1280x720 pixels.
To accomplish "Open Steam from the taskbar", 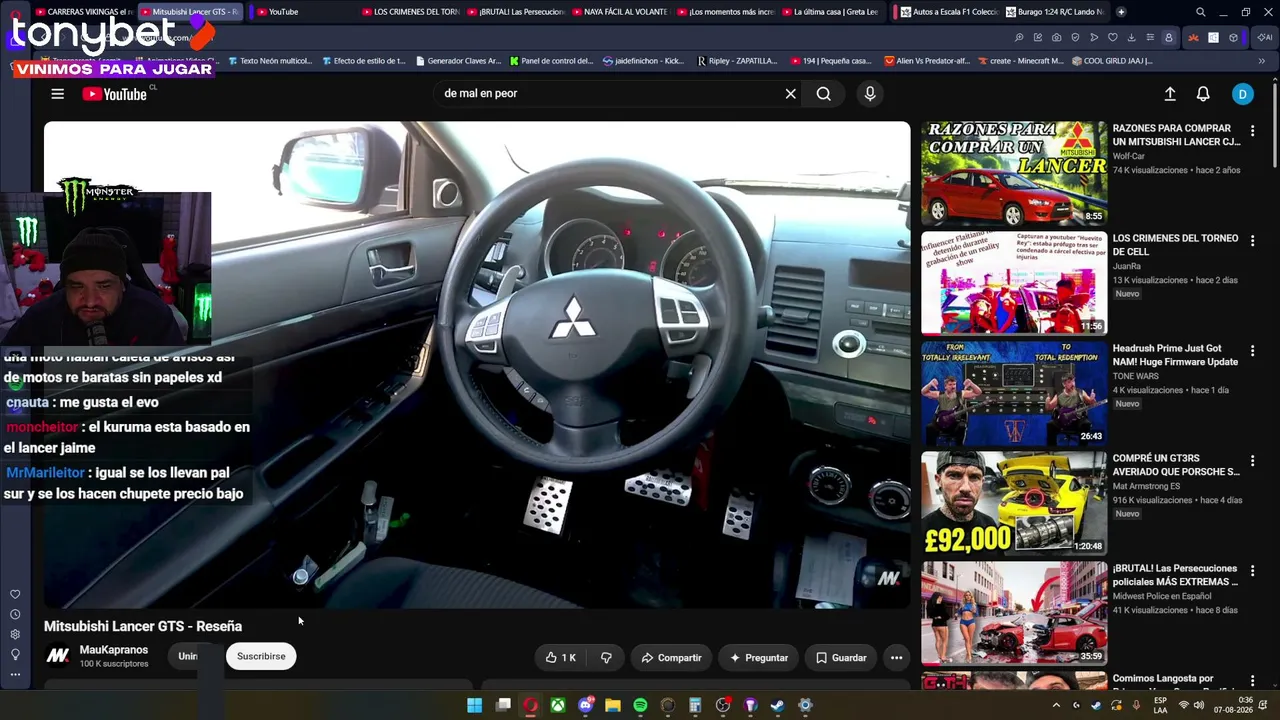I will pyautogui.click(x=777, y=705).
